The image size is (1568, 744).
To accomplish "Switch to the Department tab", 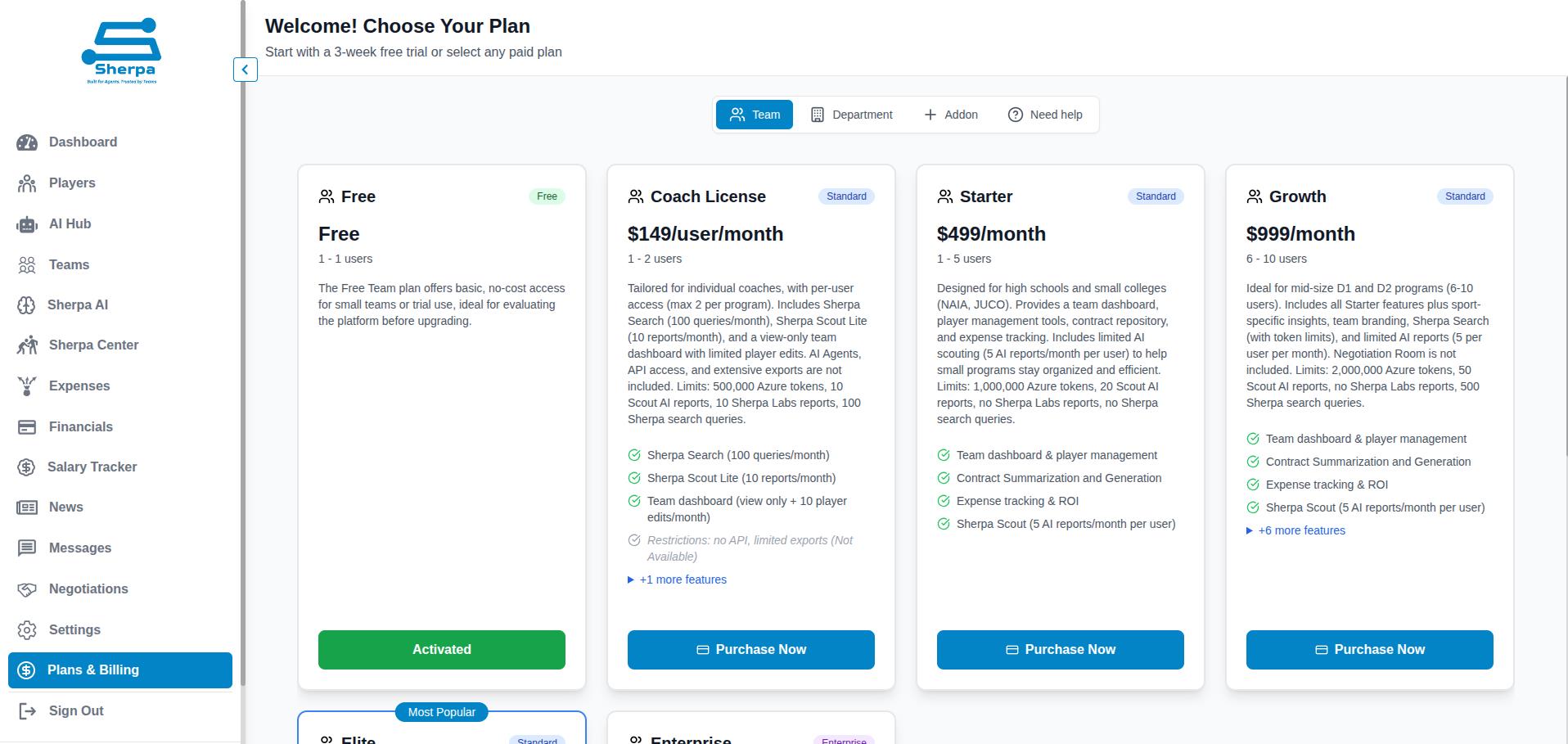I will 851,115.
